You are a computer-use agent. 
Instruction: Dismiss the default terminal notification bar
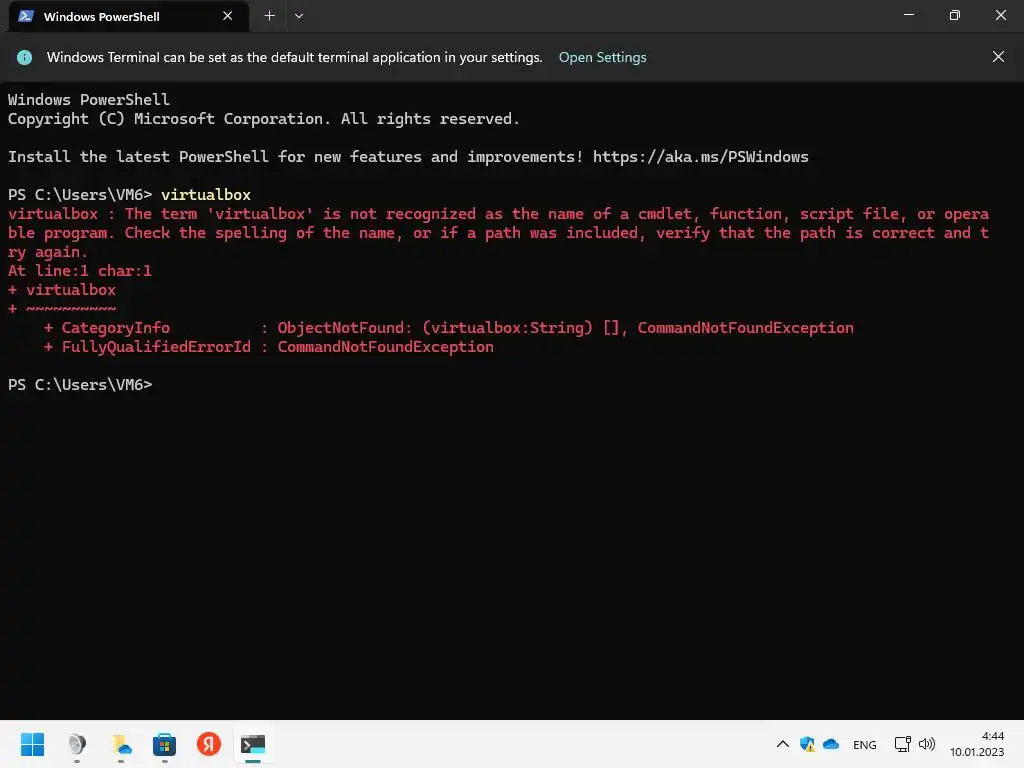click(998, 57)
